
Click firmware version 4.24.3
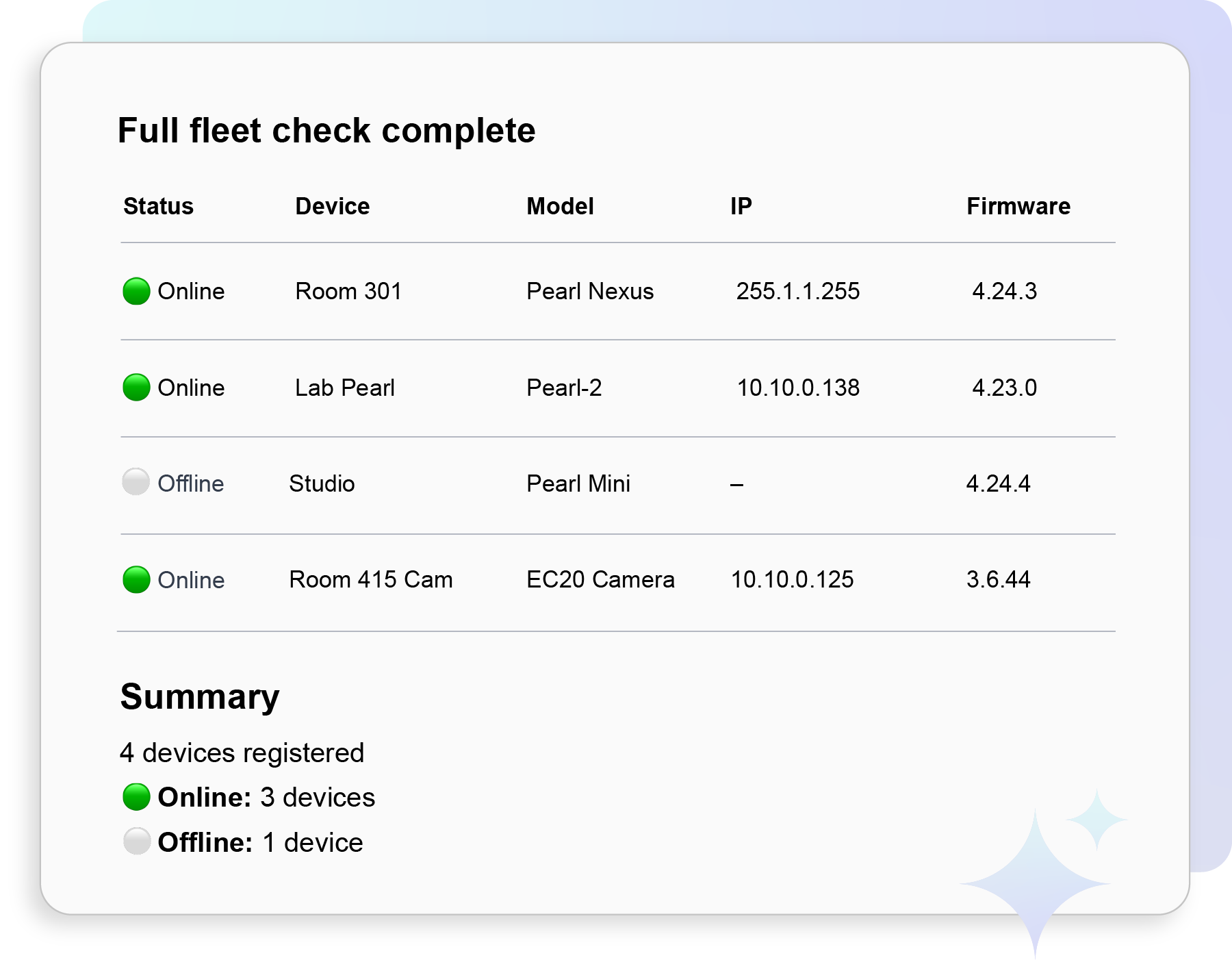tap(1005, 291)
